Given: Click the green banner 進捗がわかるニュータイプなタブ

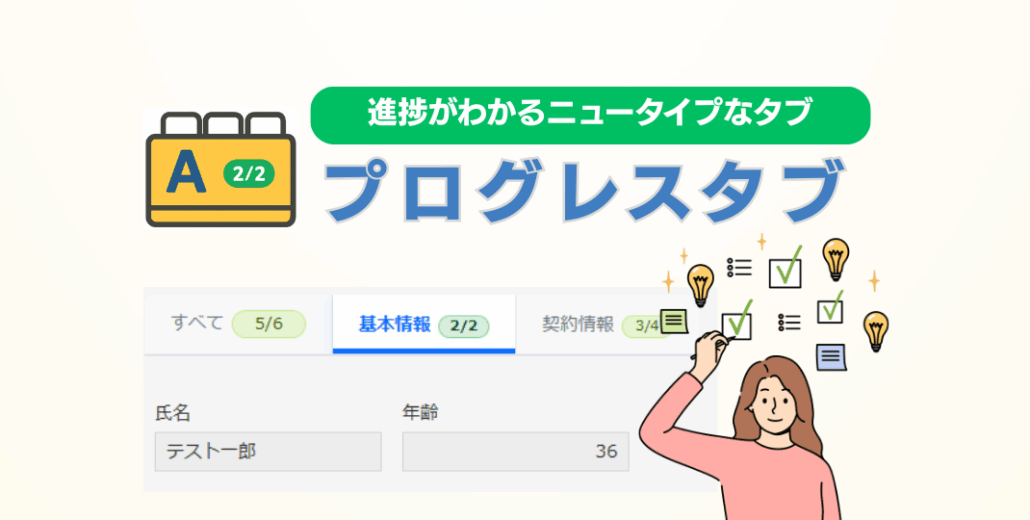Looking at the screenshot, I should (x=590, y=115).
